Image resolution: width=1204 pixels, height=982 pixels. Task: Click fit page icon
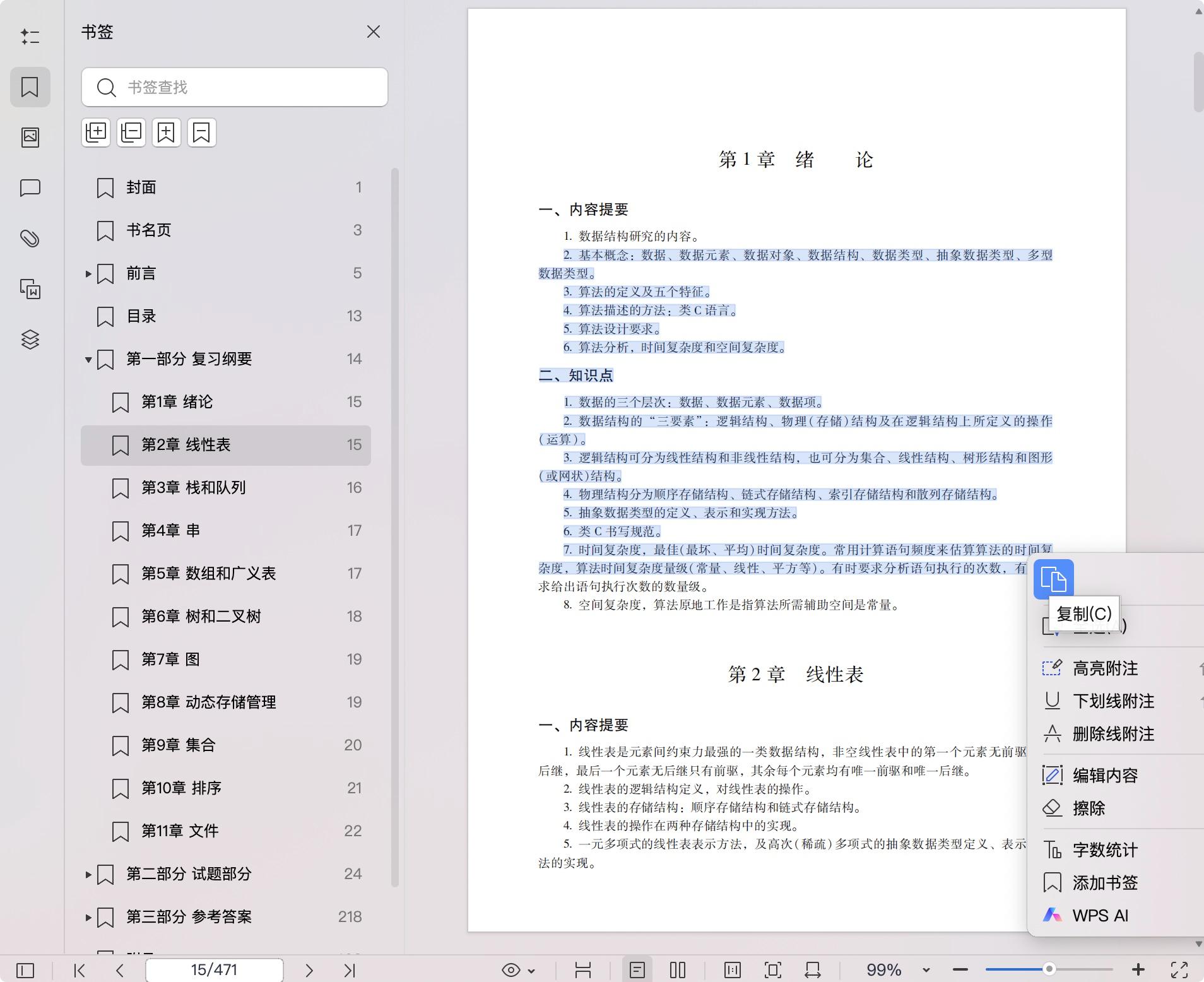[x=773, y=970]
